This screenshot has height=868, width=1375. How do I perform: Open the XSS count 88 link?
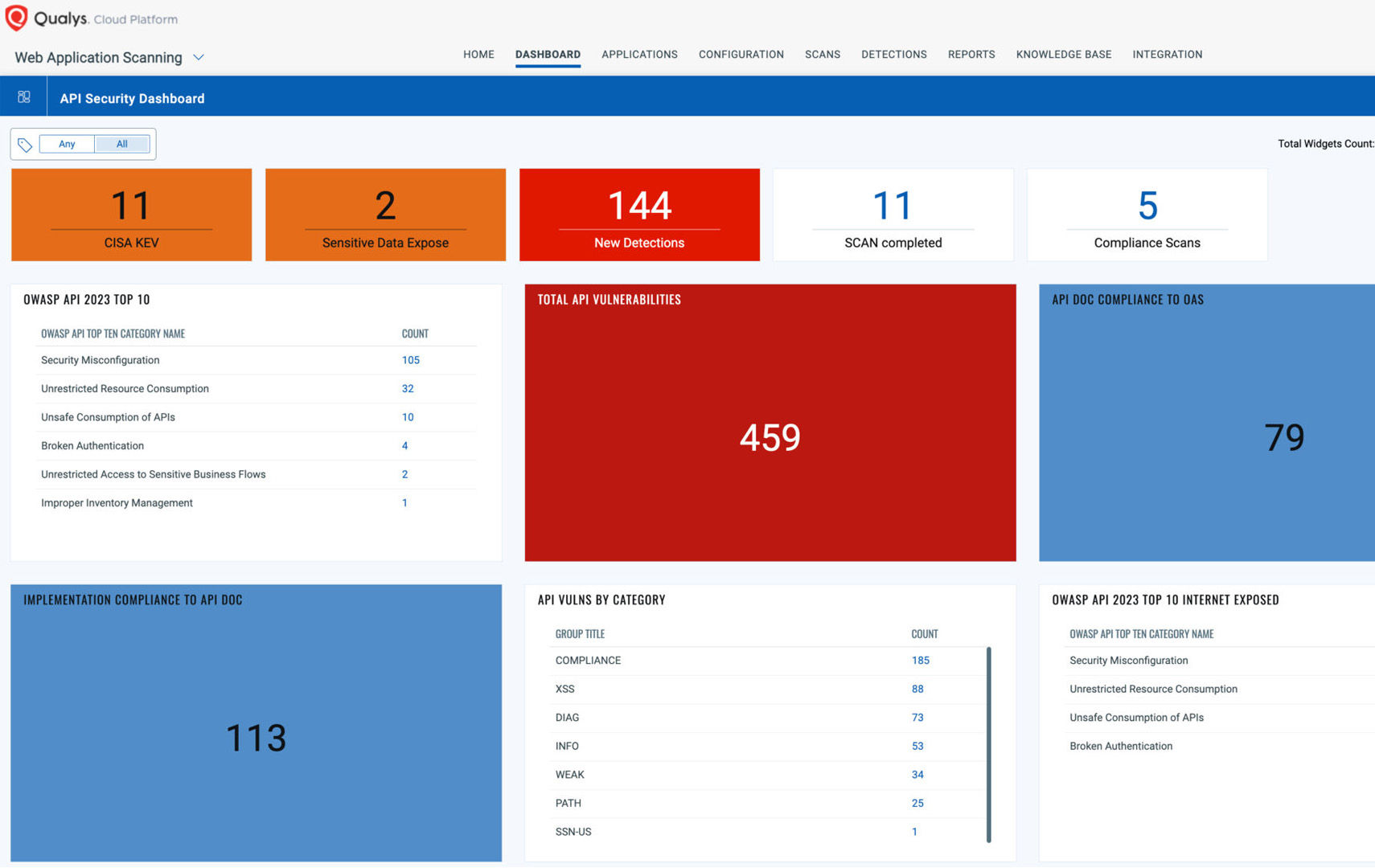(x=917, y=689)
